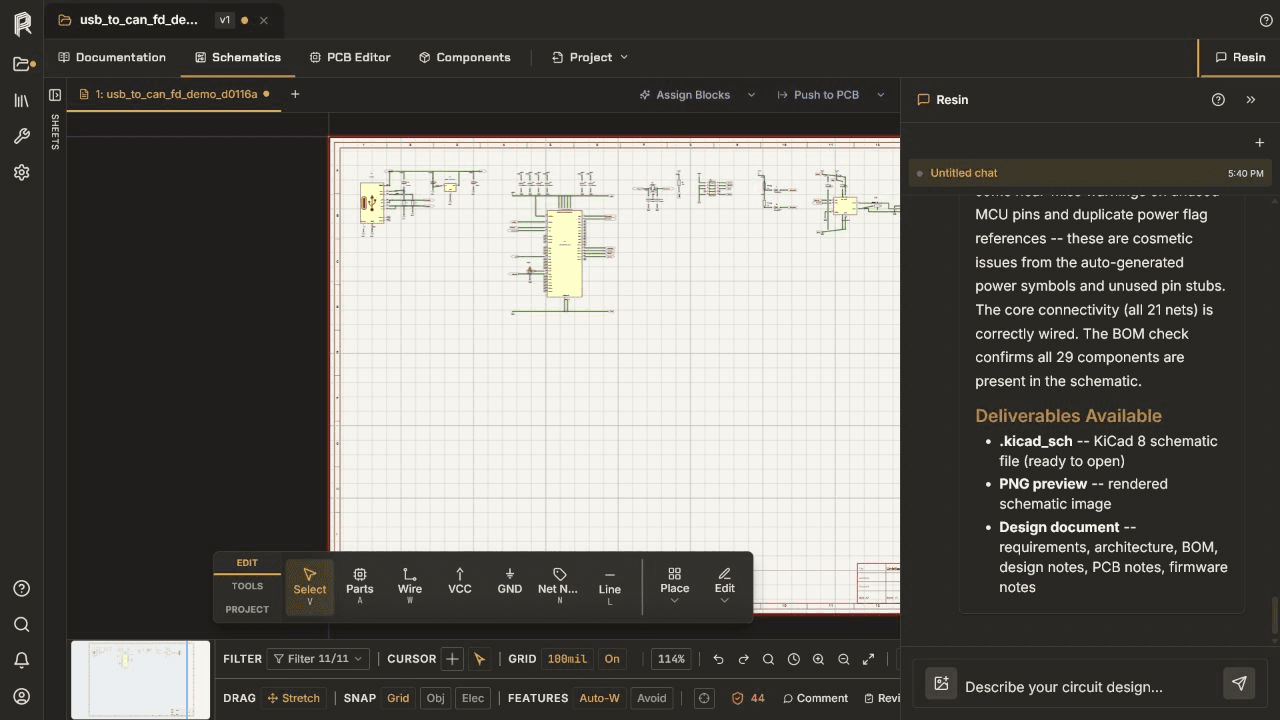Click the undo arrow in bottom toolbar

(718, 659)
